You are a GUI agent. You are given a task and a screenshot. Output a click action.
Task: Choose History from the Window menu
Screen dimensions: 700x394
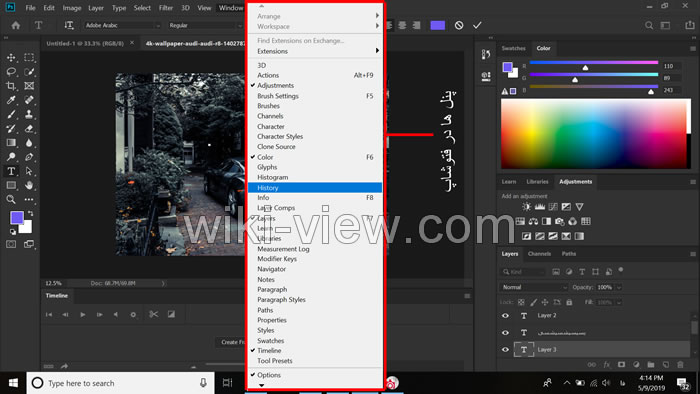[315, 188]
